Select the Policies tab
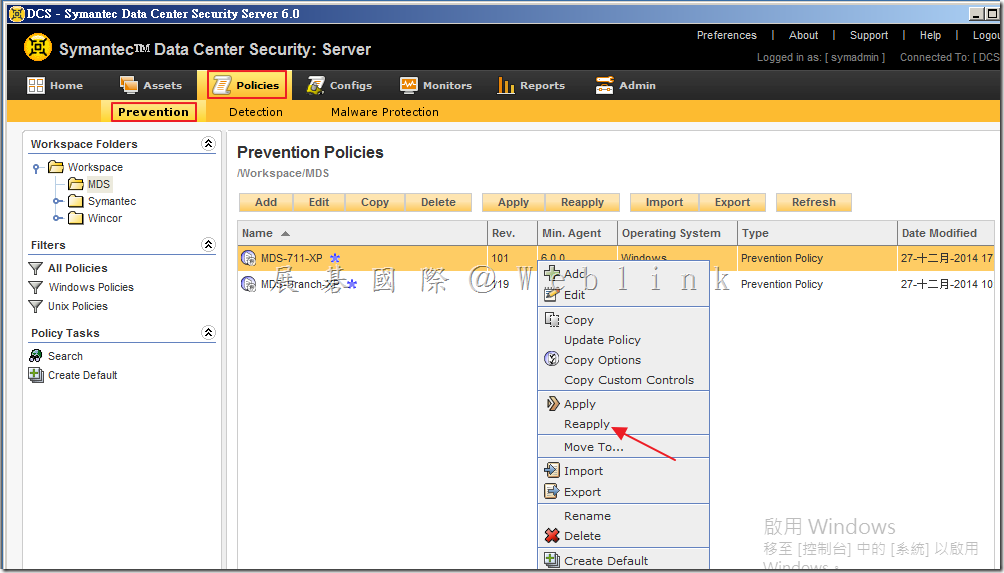The width and height of the screenshot is (1004, 573). [x=247, y=85]
